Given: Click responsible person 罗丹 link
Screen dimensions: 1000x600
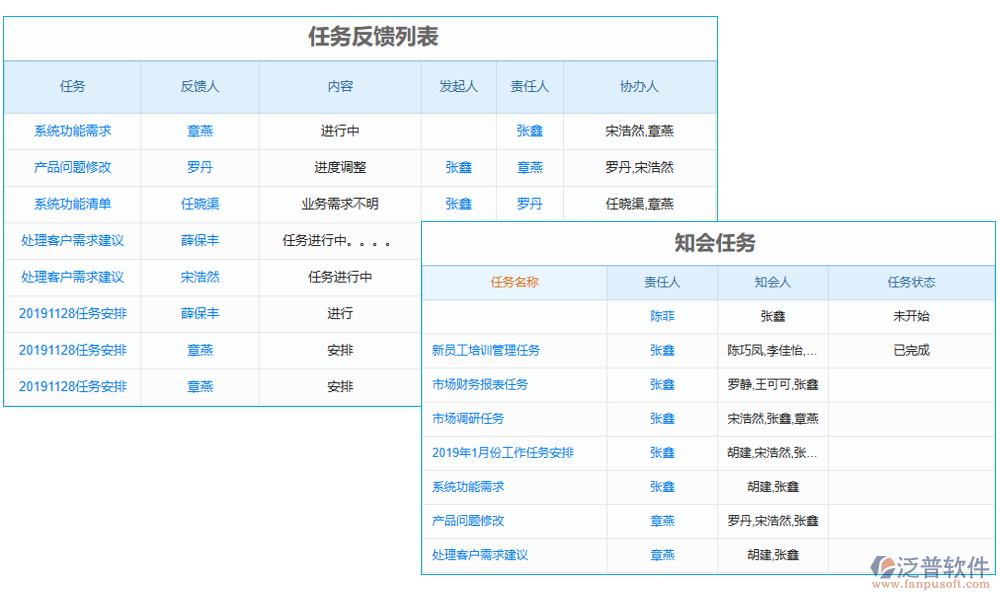Looking at the screenshot, I should (x=529, y=204).
